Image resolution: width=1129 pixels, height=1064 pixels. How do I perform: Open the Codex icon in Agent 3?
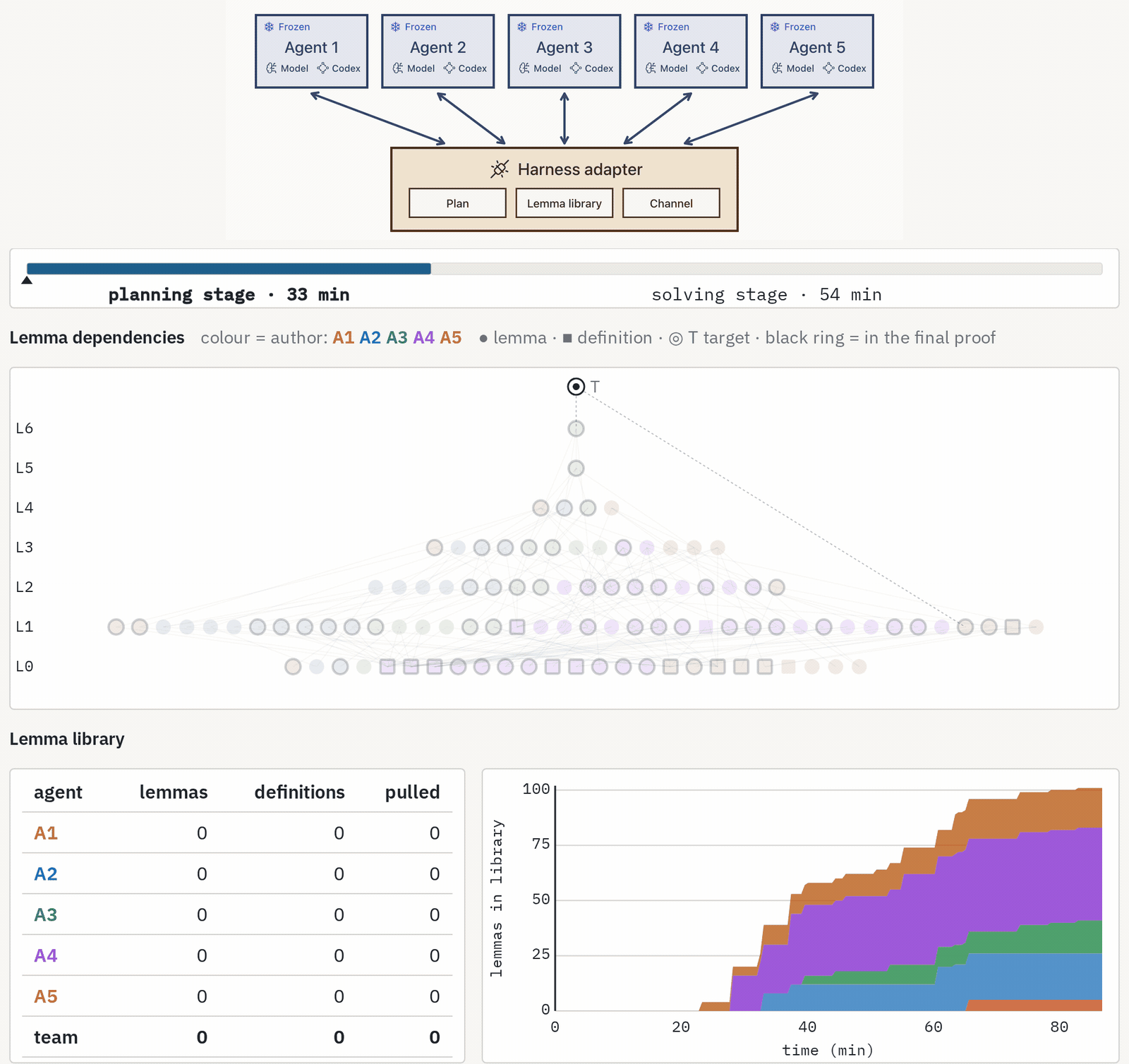[575, 68]
